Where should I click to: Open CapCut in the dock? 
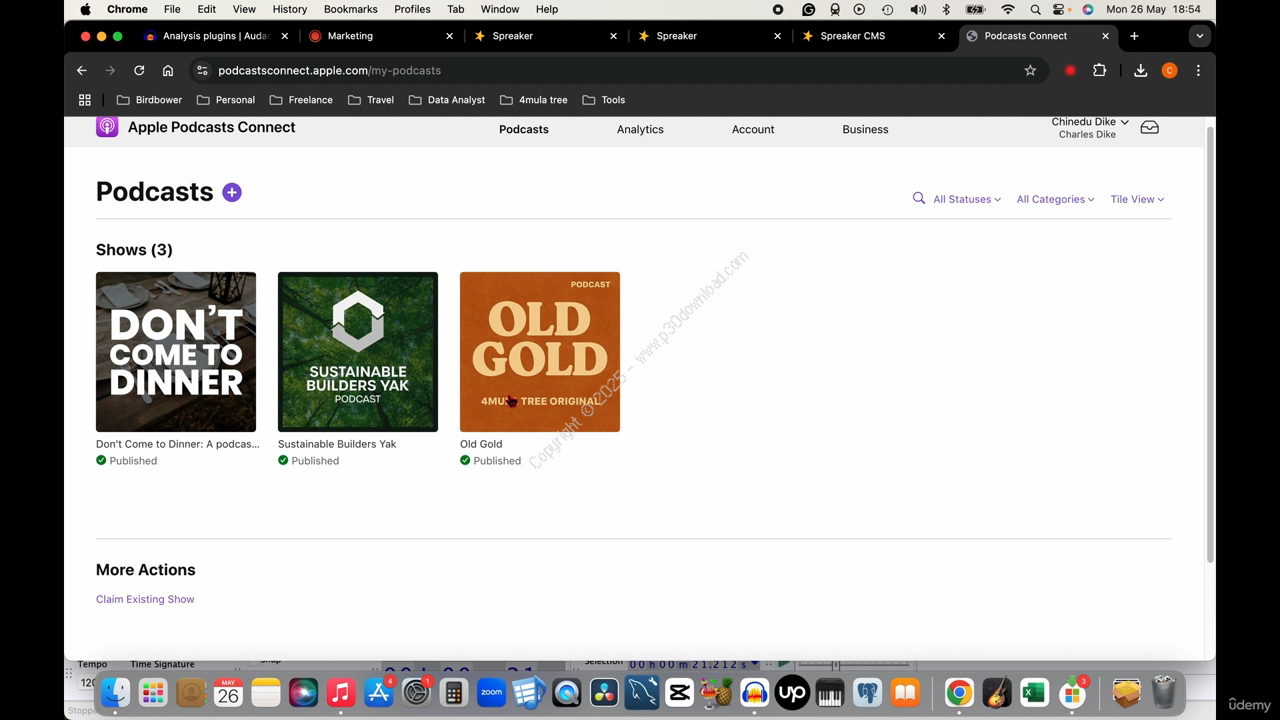coord(679,692)
